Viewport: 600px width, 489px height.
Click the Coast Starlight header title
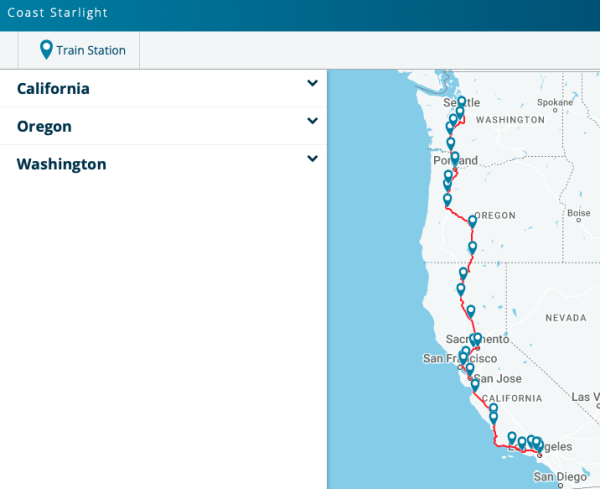click(x=57, y=14)
